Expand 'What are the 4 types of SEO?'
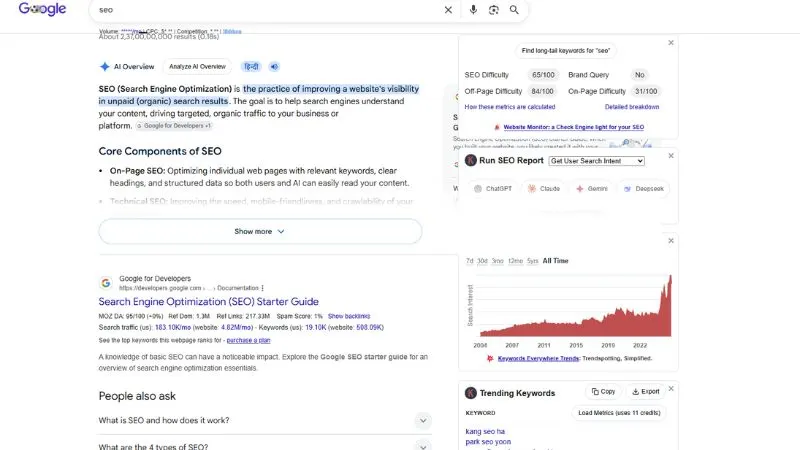The image size is (800, 450). 265,446
